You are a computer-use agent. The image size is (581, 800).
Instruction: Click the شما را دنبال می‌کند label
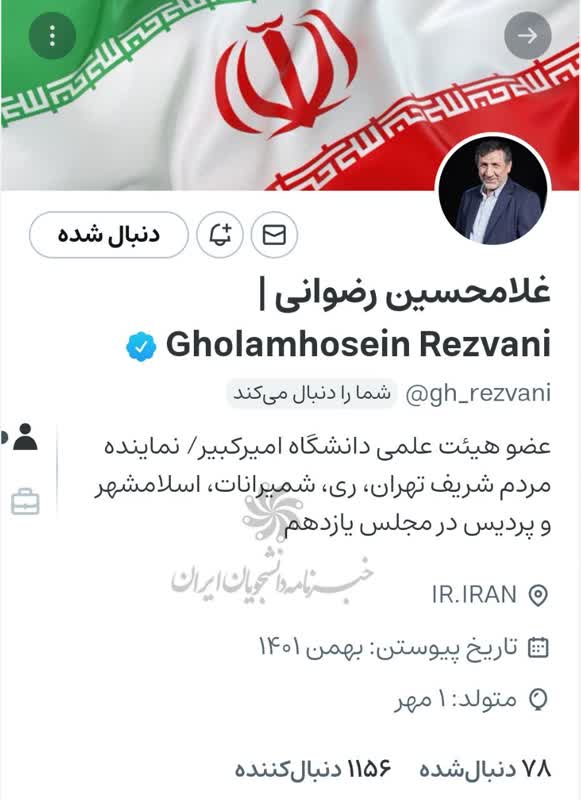[x=311, y=393]
